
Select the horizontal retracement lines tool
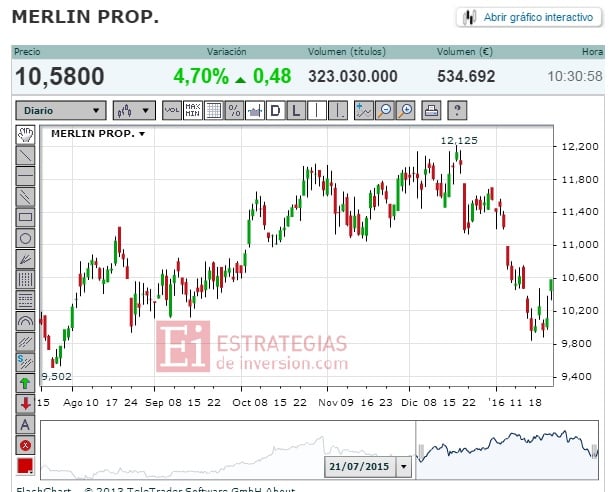tap(25, 300)
